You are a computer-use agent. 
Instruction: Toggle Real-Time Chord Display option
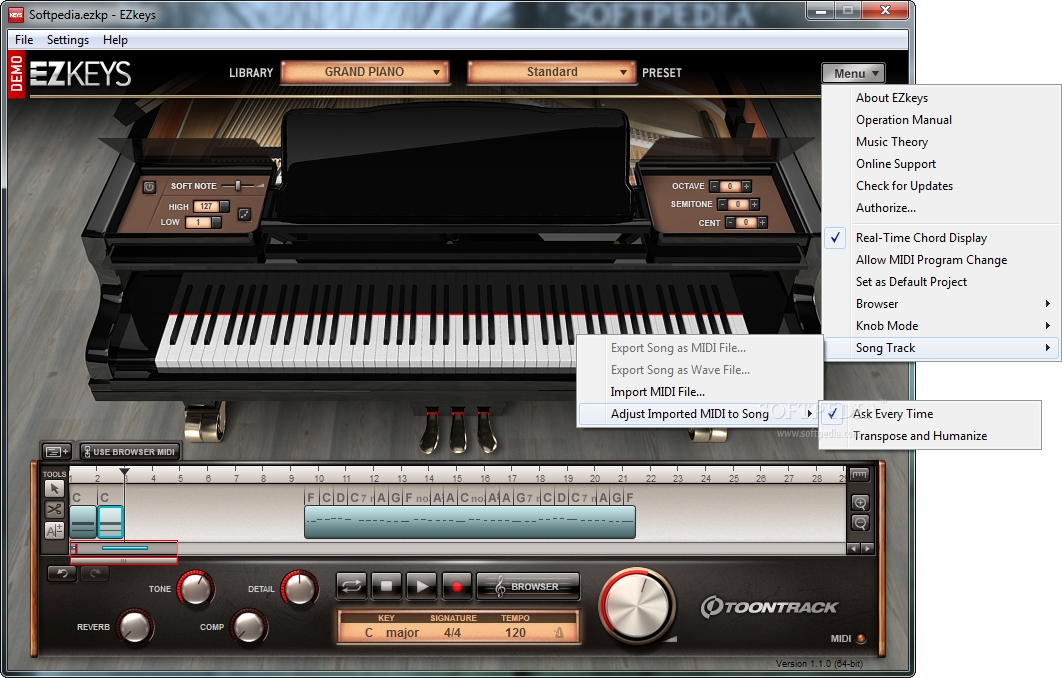coord(942,238)
